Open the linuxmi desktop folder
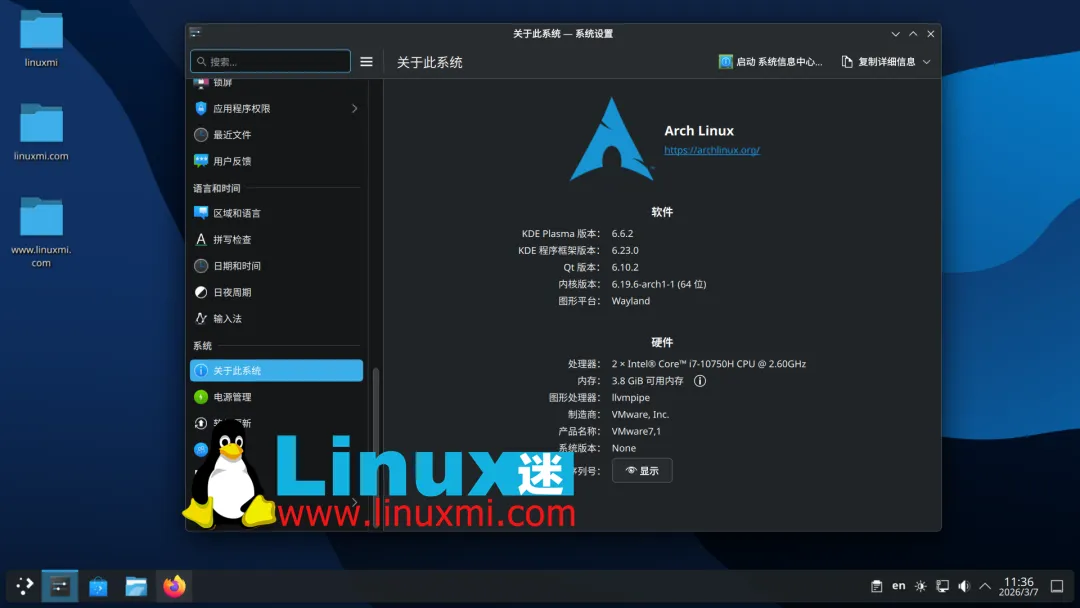This screenshot has width=1080, height=608. 41,39
